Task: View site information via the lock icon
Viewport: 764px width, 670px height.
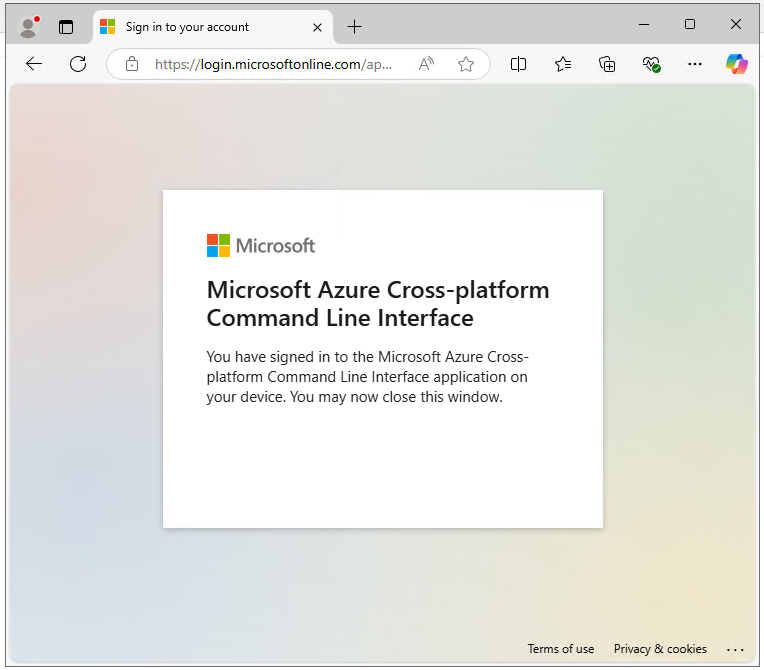Action: [132, 64]
